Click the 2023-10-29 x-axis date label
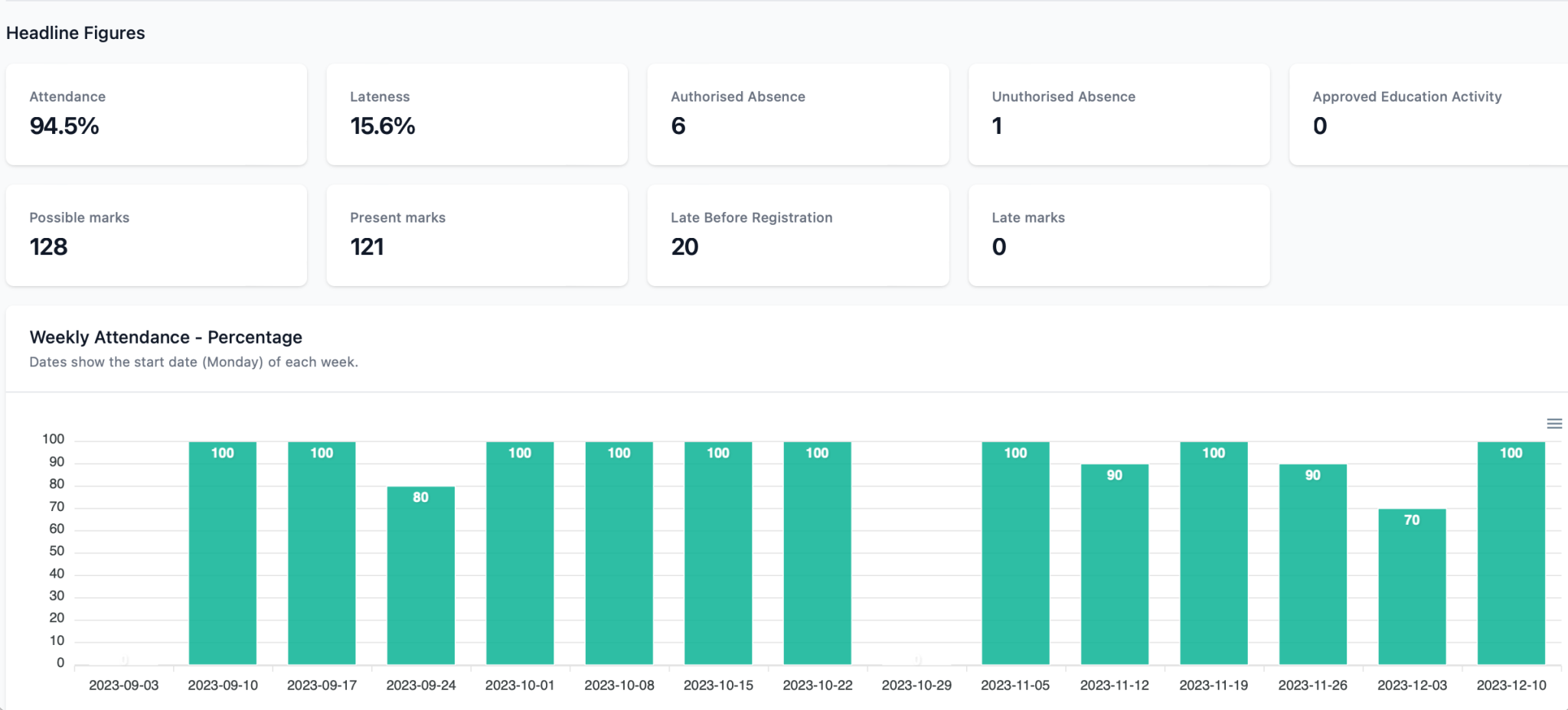This screenshot has height=710, width=1568. [x=916, y=686]
